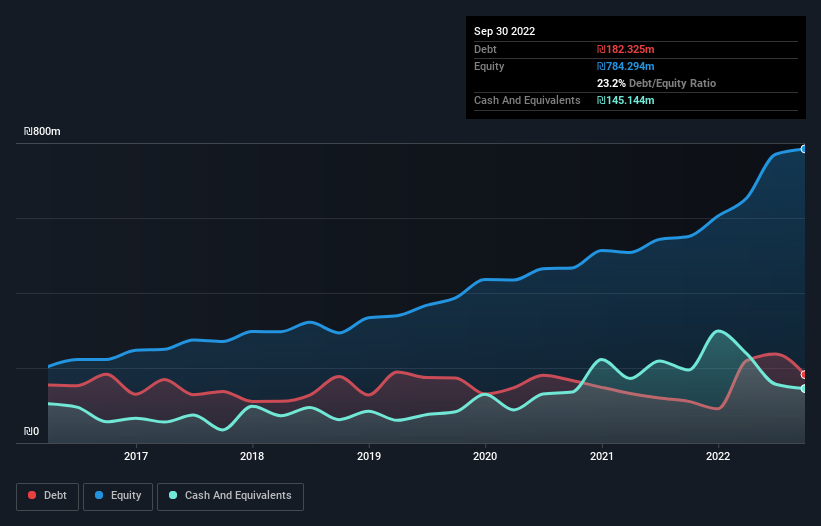The image size is (821, 526).
Task: Click the Debt label in tooltip
Action: [x=485, y=49]
